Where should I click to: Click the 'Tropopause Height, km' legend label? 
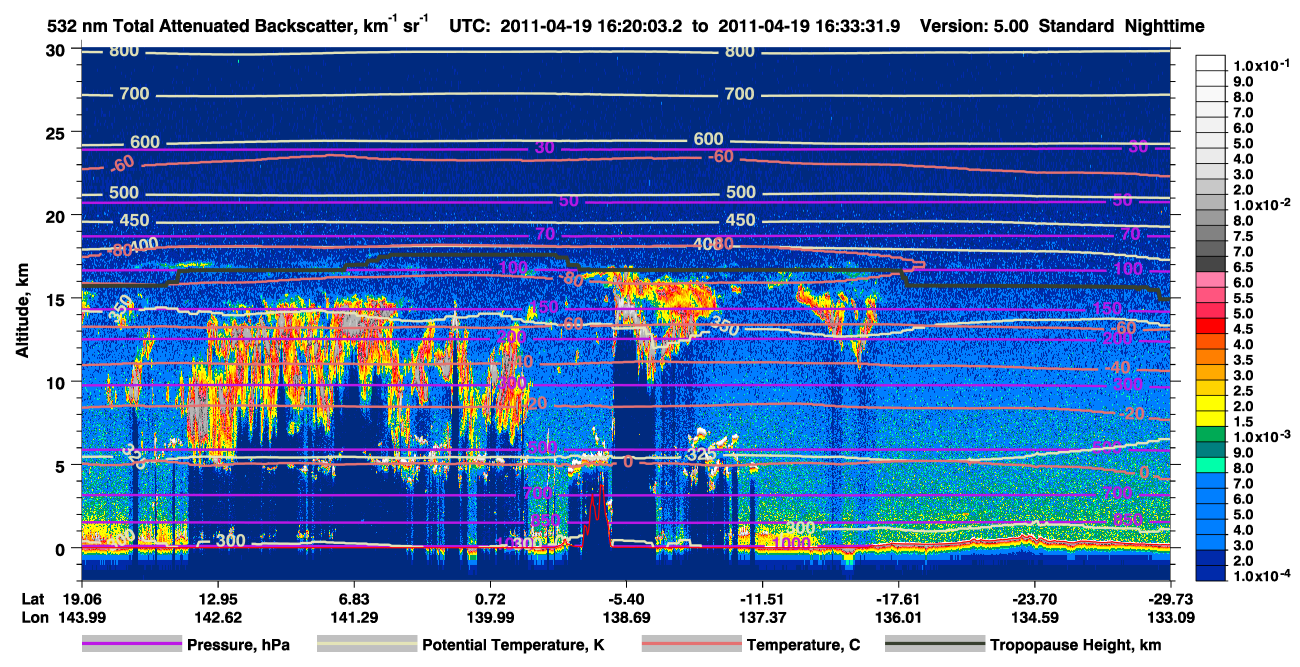coord(1075,646)
